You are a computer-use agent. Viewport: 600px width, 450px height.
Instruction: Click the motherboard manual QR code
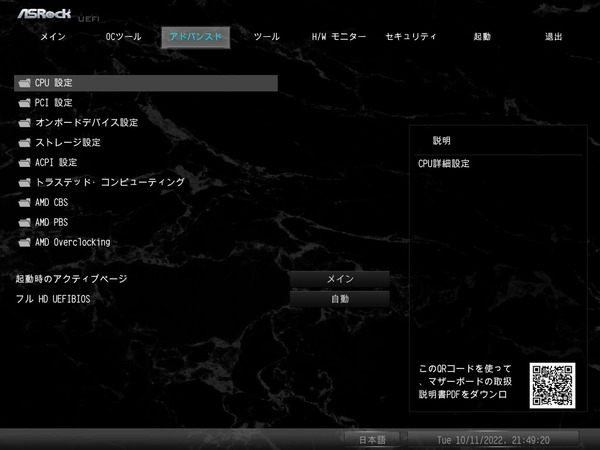pos(552,385)
